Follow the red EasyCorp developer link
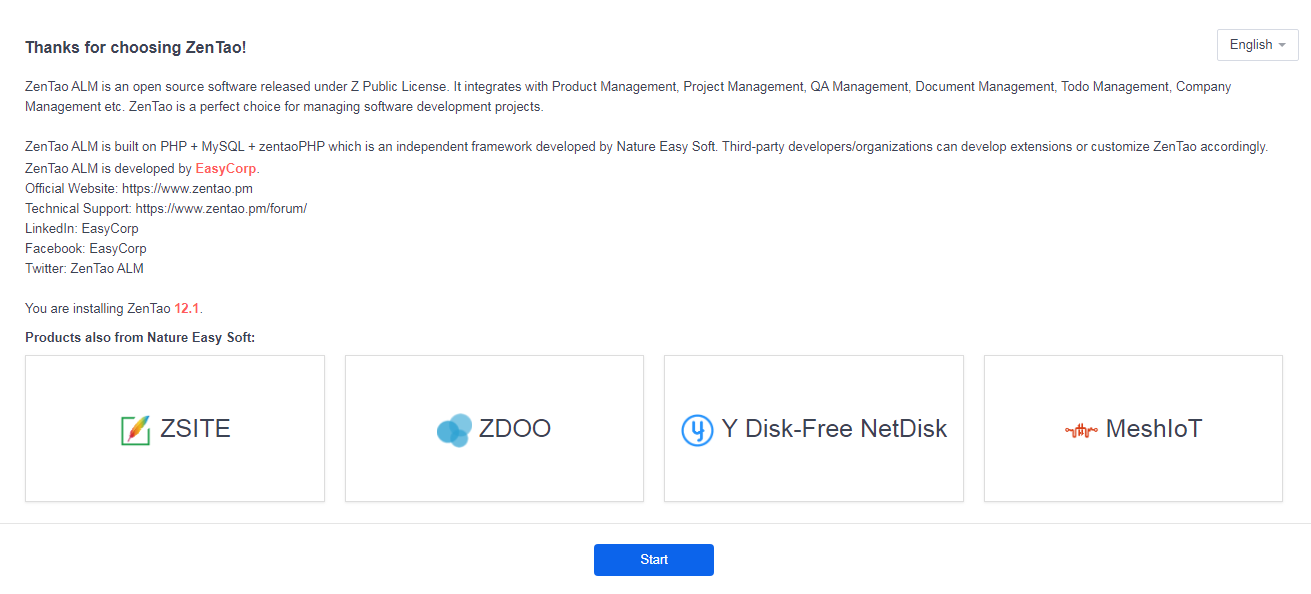1311x594 pixels. point(226,169)
